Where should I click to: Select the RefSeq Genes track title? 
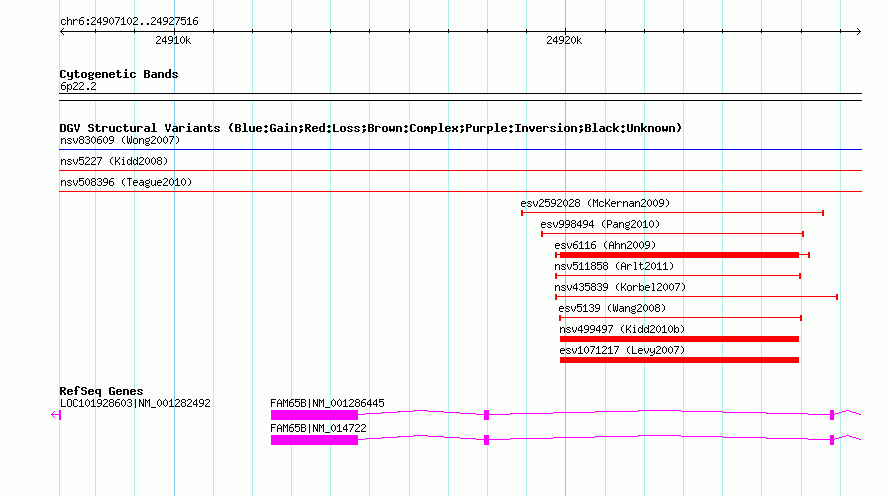point(101,391)
